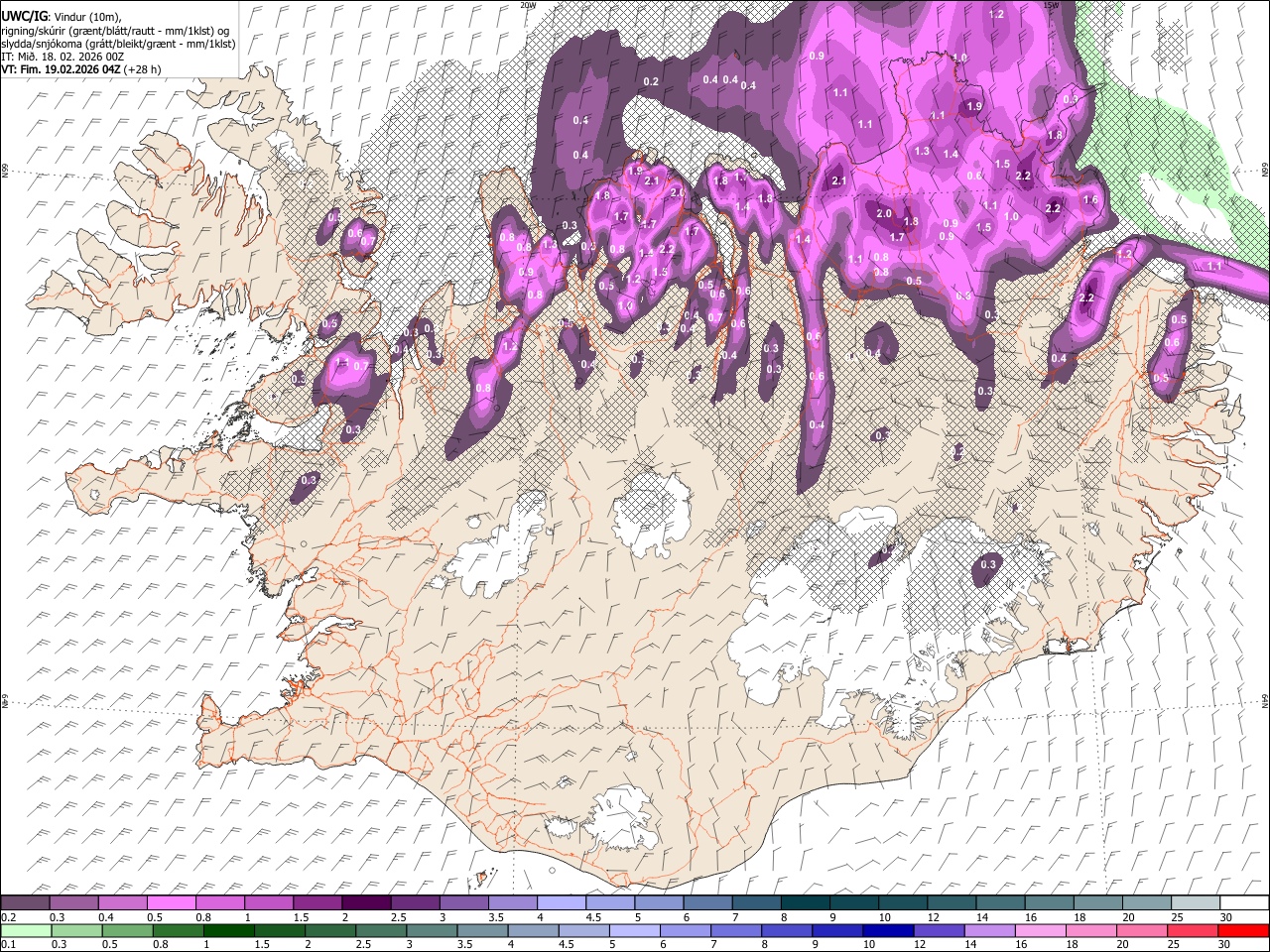Click the '0.1' legend label on bottom row
1270x952 pixels.
click(x=8, y=944)
